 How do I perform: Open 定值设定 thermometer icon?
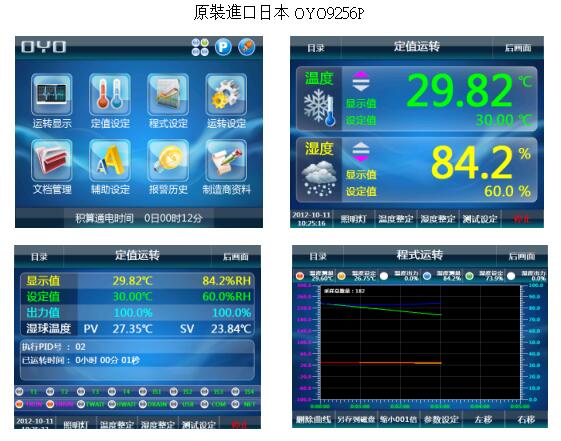coord(110,94)
